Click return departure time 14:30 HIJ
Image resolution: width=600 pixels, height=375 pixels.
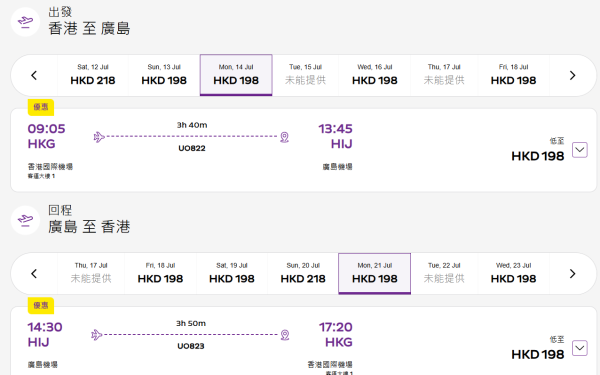(x=45, y=334)
